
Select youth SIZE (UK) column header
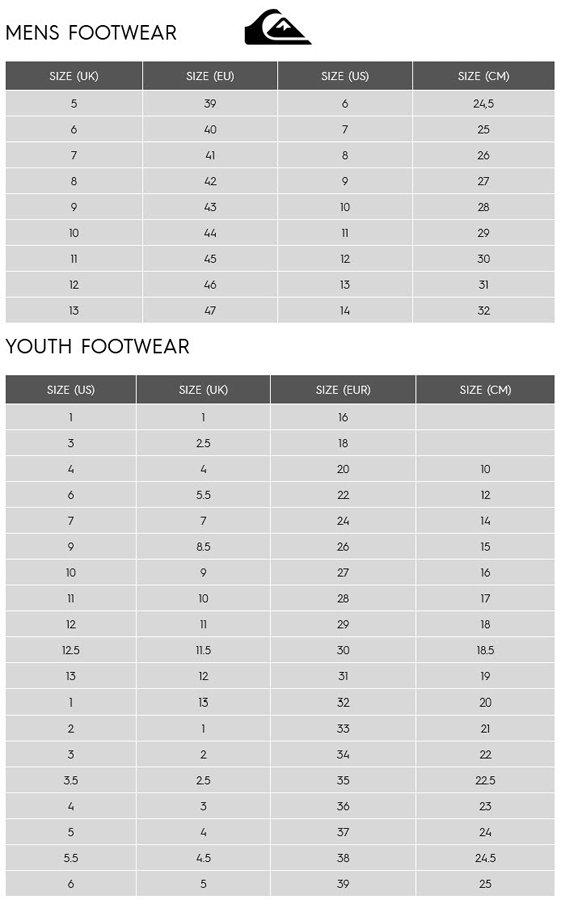pyautogui.click(x=203, y=390)
